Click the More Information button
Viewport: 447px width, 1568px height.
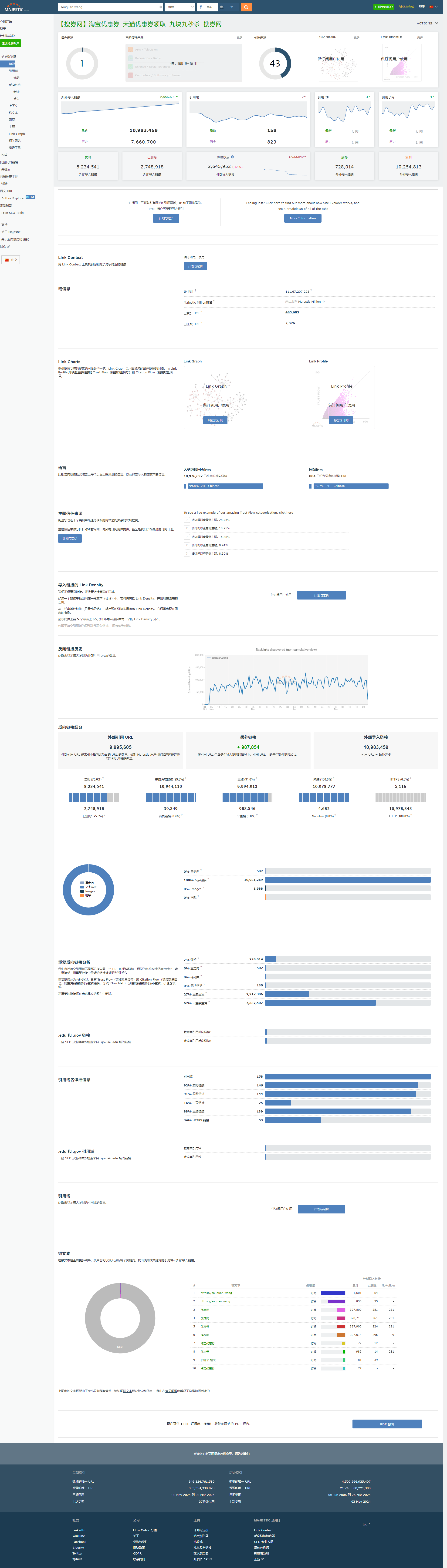click(303, 218)
